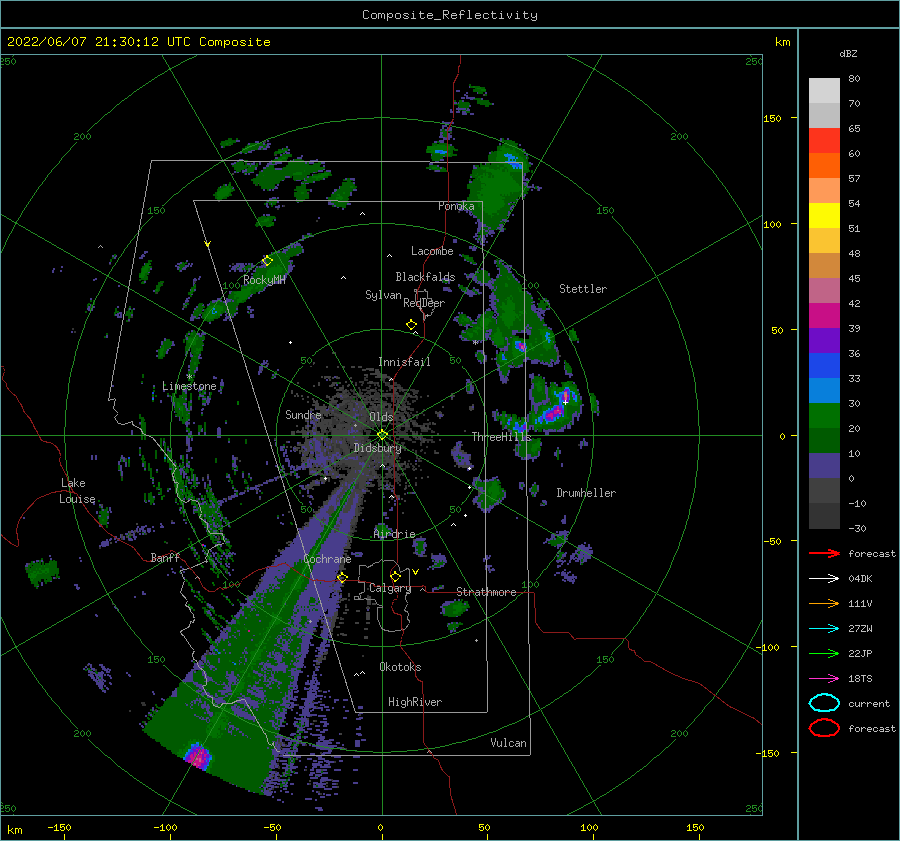Click the km label at bottom-left corner

(x=14, y=830)
